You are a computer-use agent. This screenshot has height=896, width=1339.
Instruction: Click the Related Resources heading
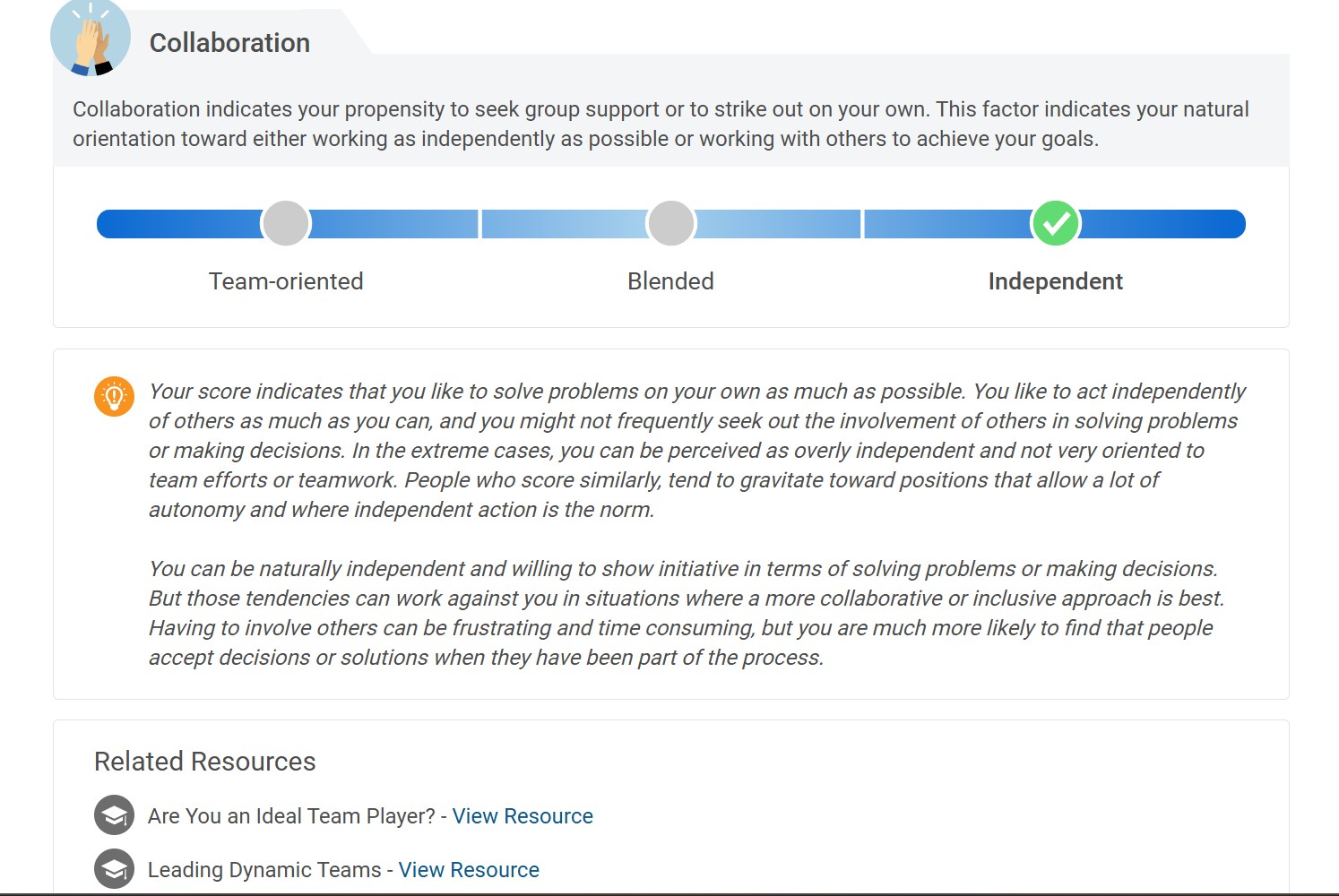[205, 762]
